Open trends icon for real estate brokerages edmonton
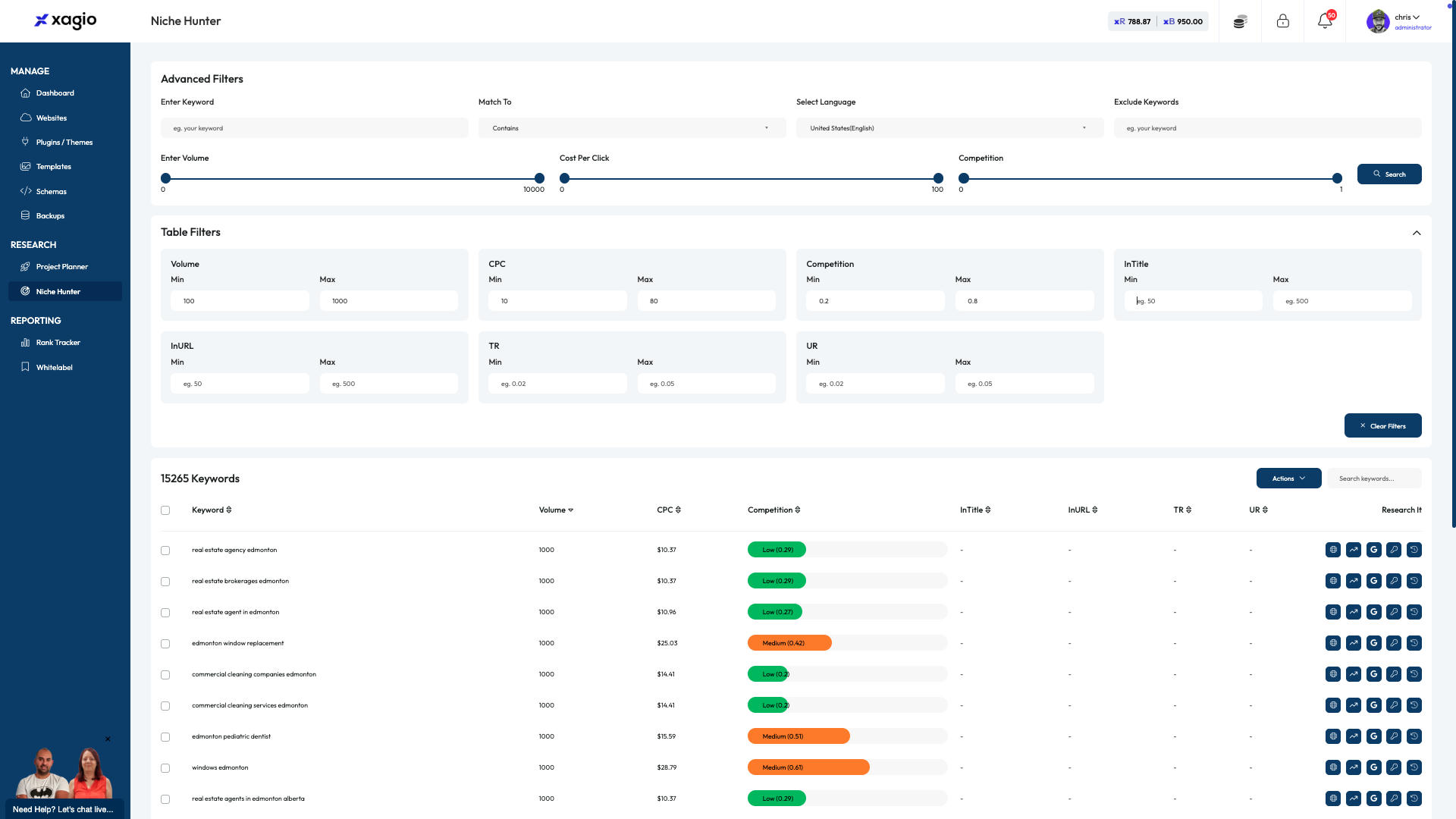This screenshot has width=1456, height=819. pos(1354,581)
